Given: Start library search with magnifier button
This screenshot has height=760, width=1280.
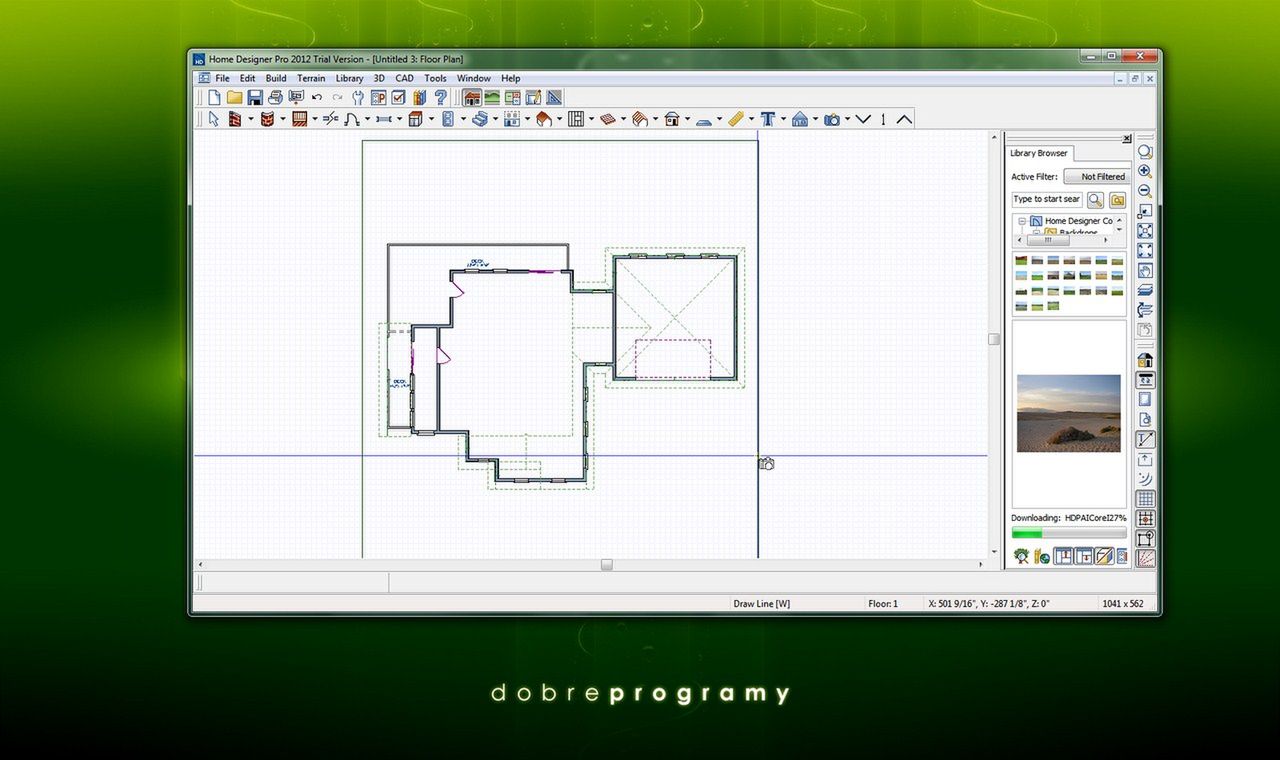Looking at the screenshot, I should click(1096, 200).
